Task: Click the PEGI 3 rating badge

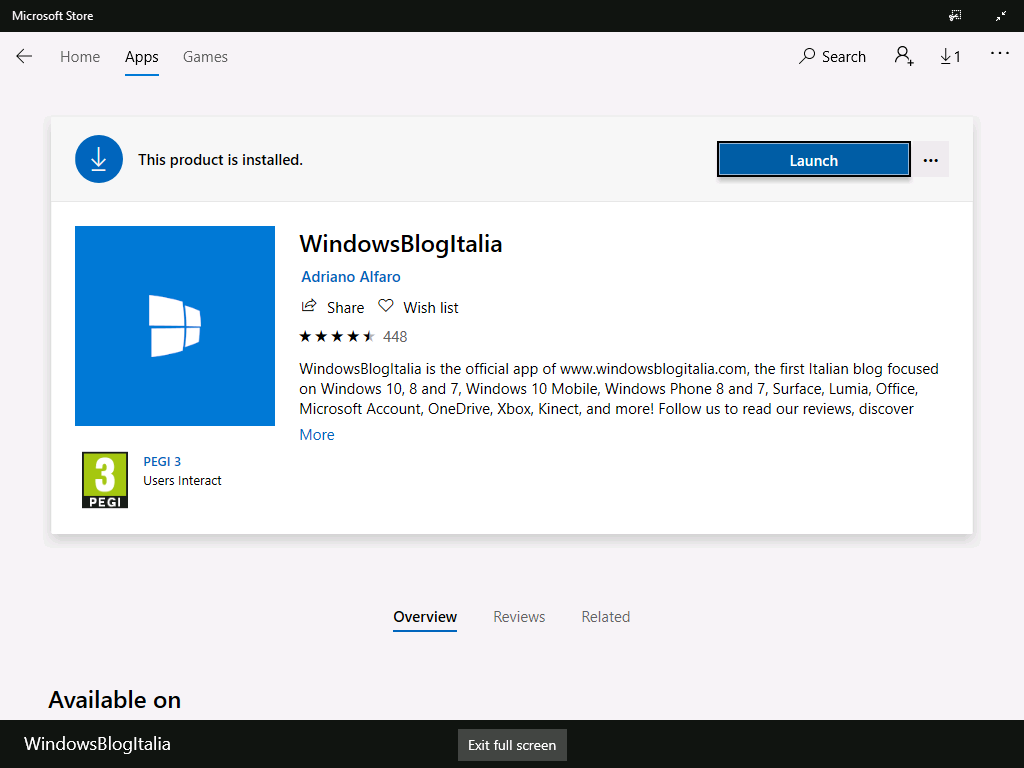Action: click(x=104, y=480)
